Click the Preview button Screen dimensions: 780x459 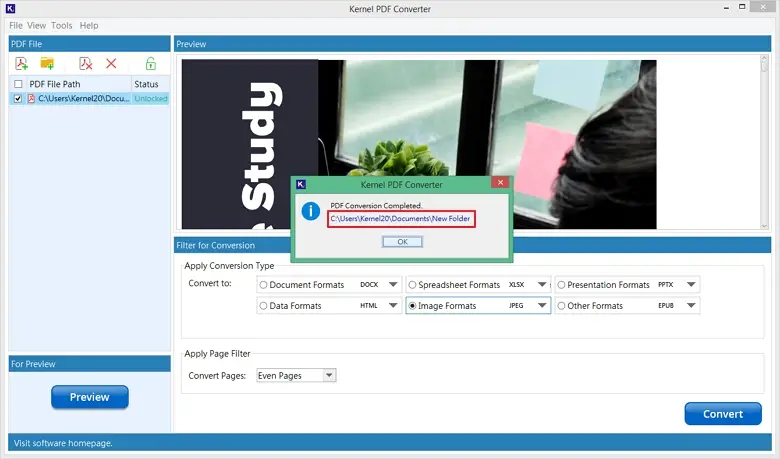pyautogui.click(x=90, y=397)
